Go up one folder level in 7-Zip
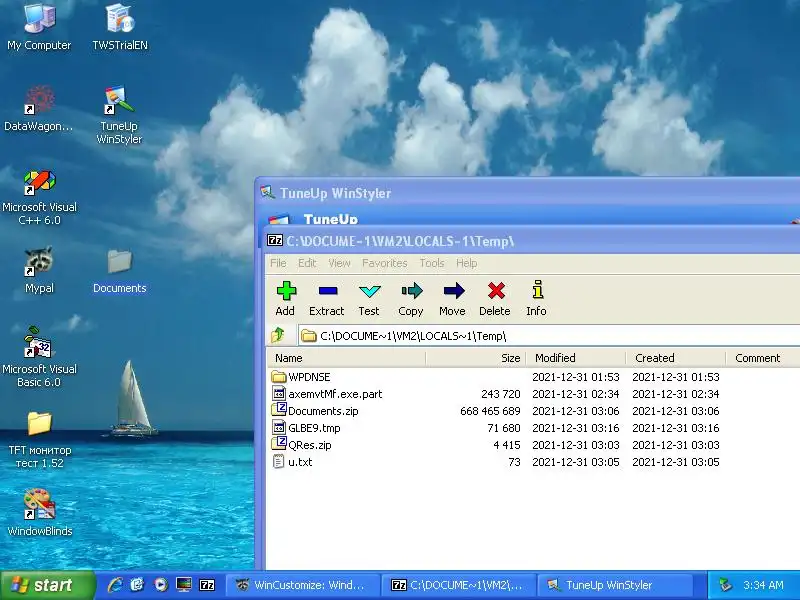Image resolution: width=800 pixels, height=600 pixels. [x=278, y=335]
